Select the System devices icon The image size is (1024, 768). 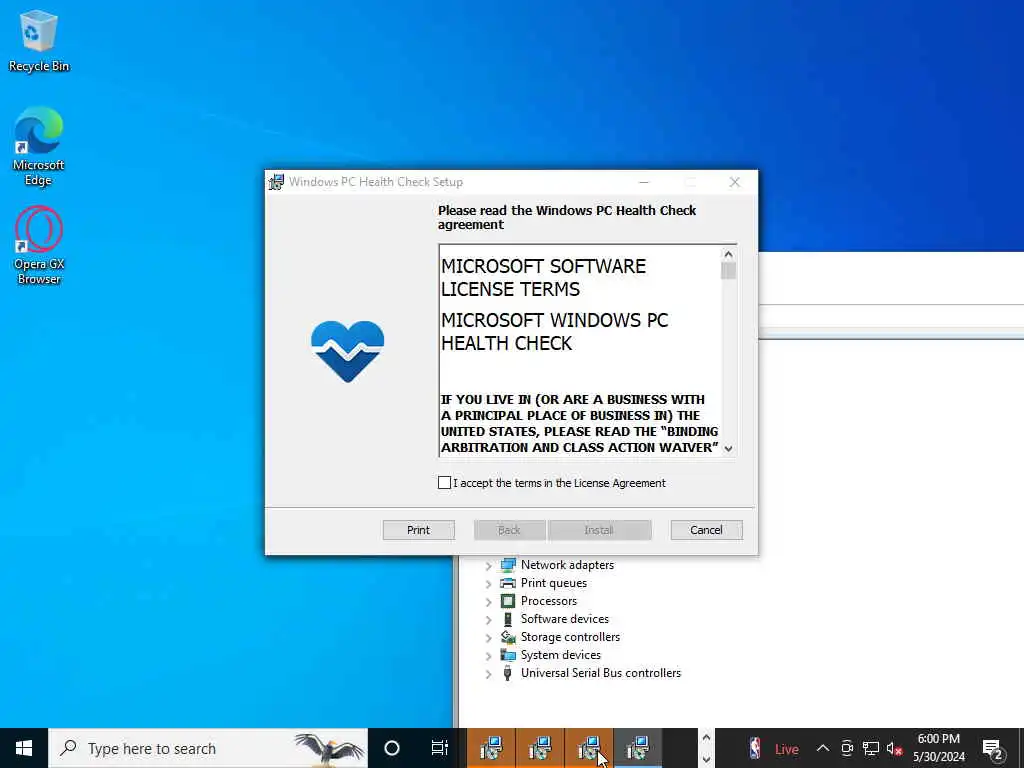coord(507,655)
